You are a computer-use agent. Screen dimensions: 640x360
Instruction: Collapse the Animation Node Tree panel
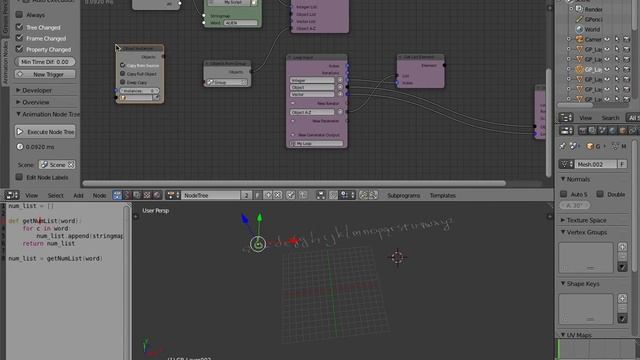(x=47, y=114)
